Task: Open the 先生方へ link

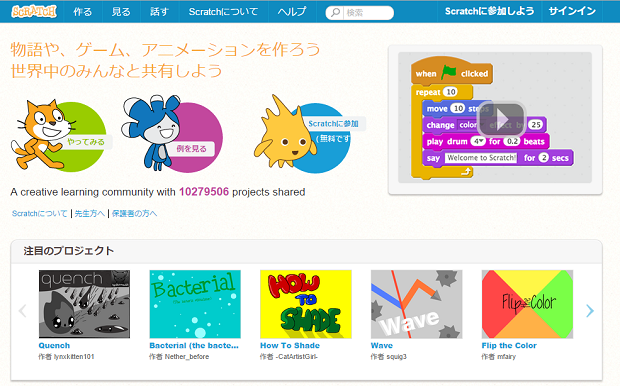Action: 90,214
